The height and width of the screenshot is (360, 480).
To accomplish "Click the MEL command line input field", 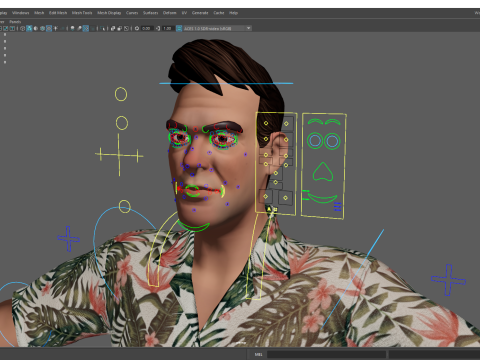I will 327,354.
